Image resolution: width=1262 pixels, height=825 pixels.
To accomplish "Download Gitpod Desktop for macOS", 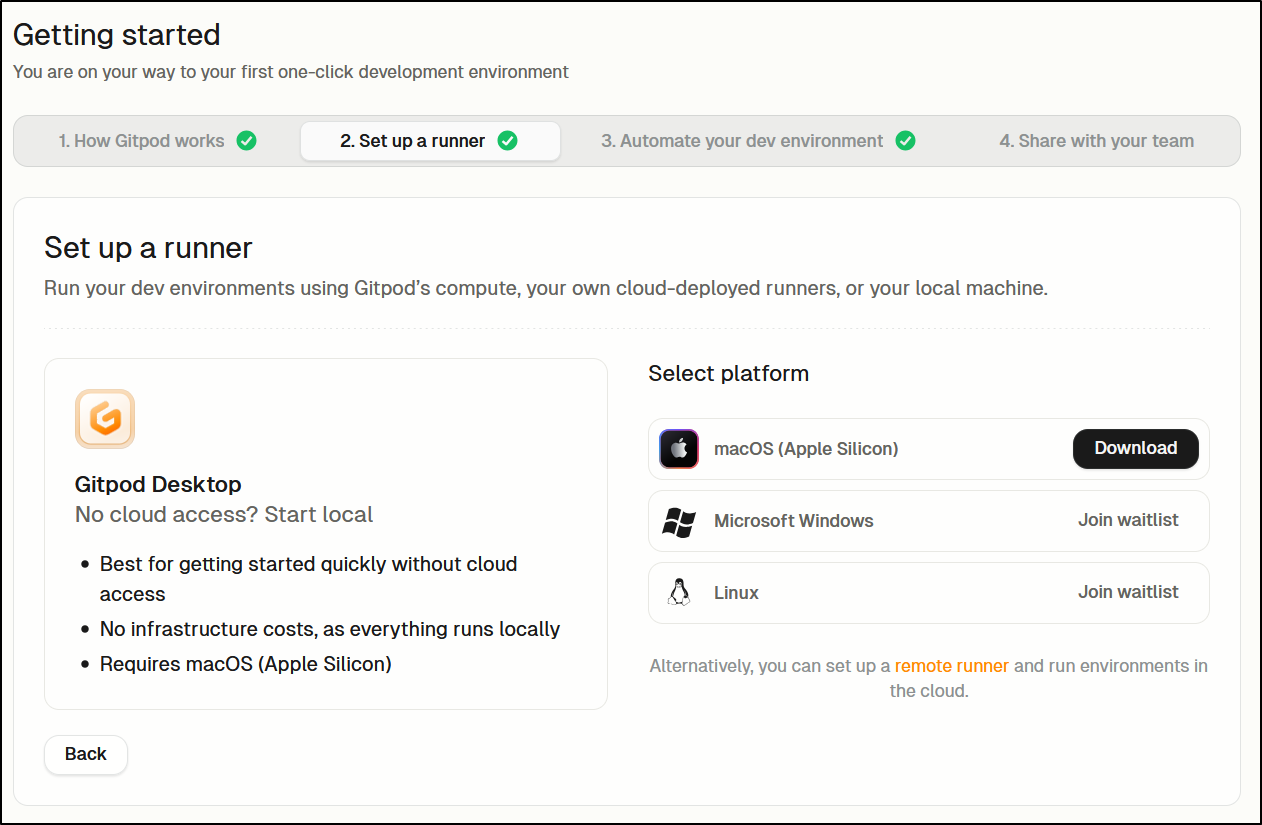I will [1135, 449].
